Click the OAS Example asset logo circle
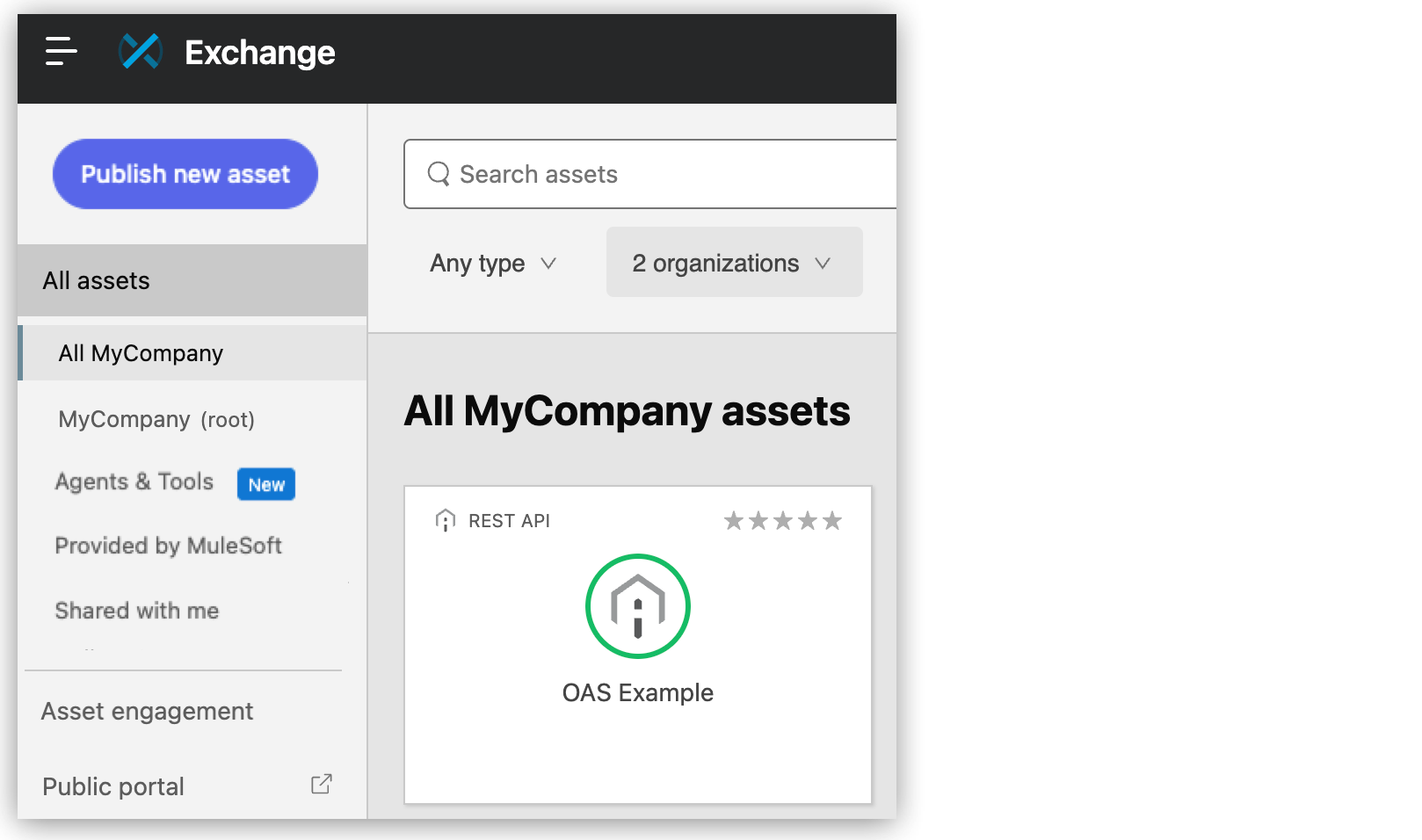The image size is (1422, 840). click(x=638, y=606)
